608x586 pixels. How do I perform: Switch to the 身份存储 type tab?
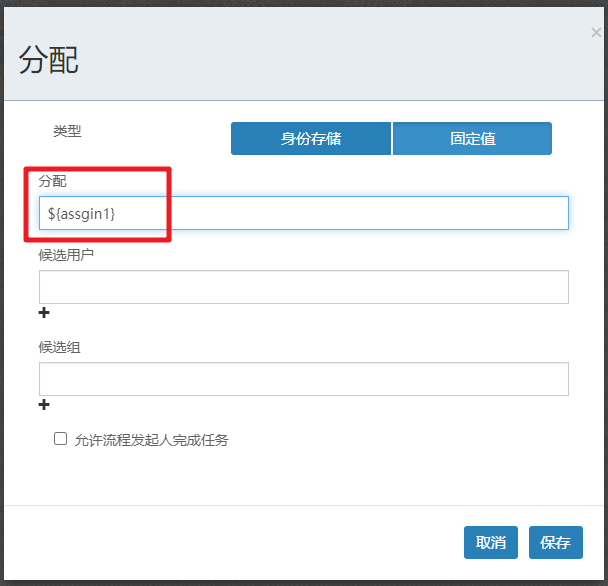point(311,139)
